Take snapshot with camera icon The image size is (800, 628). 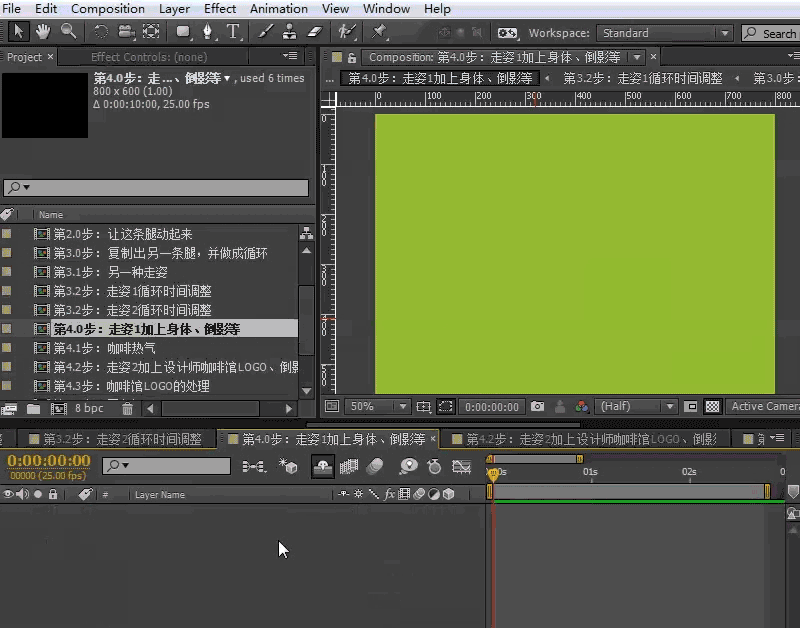[538, 407]
